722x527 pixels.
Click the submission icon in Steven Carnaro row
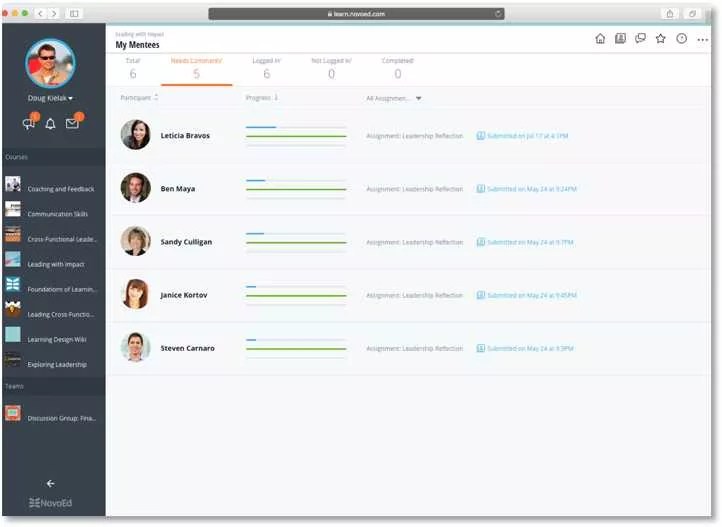(480, 348)
